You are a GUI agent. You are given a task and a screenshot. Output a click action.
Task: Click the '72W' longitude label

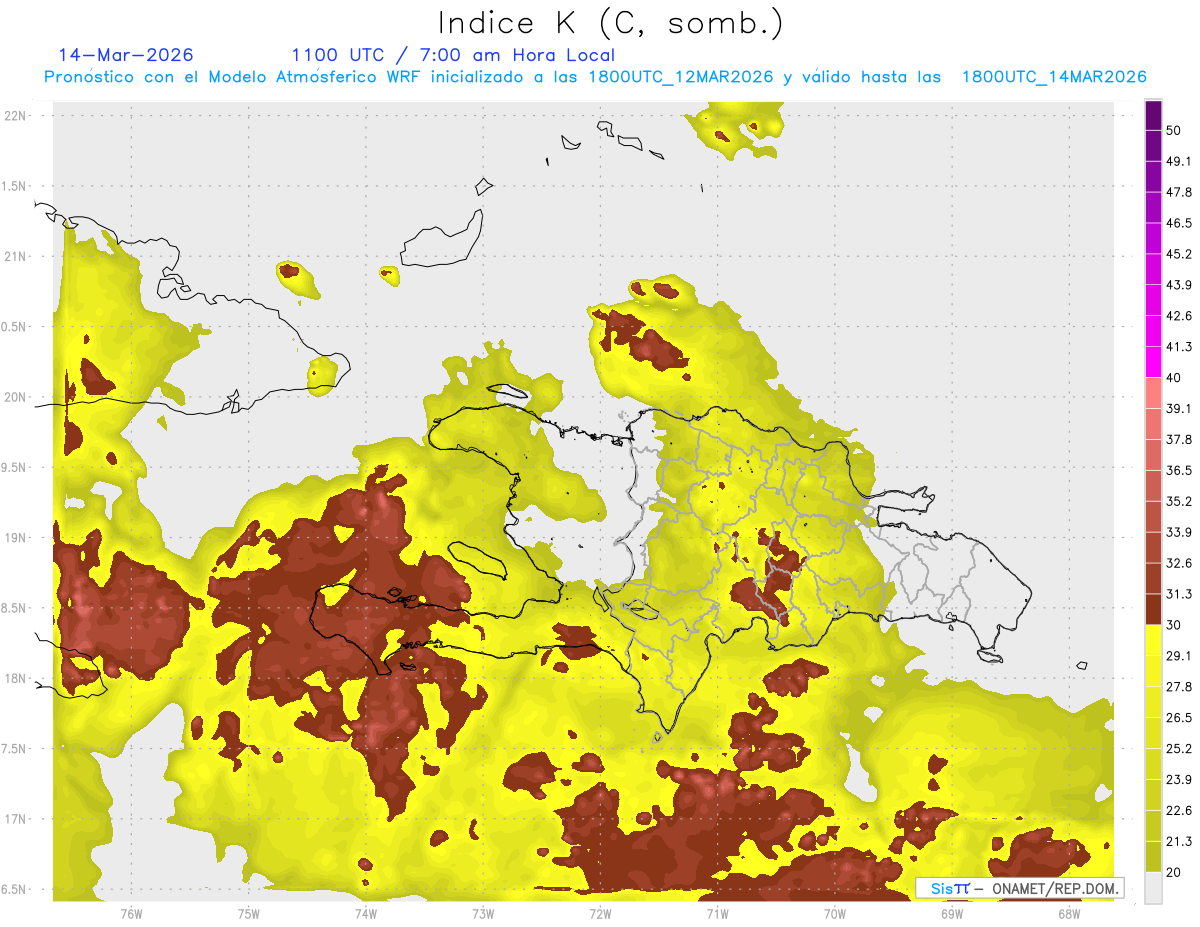coord(600,914)
